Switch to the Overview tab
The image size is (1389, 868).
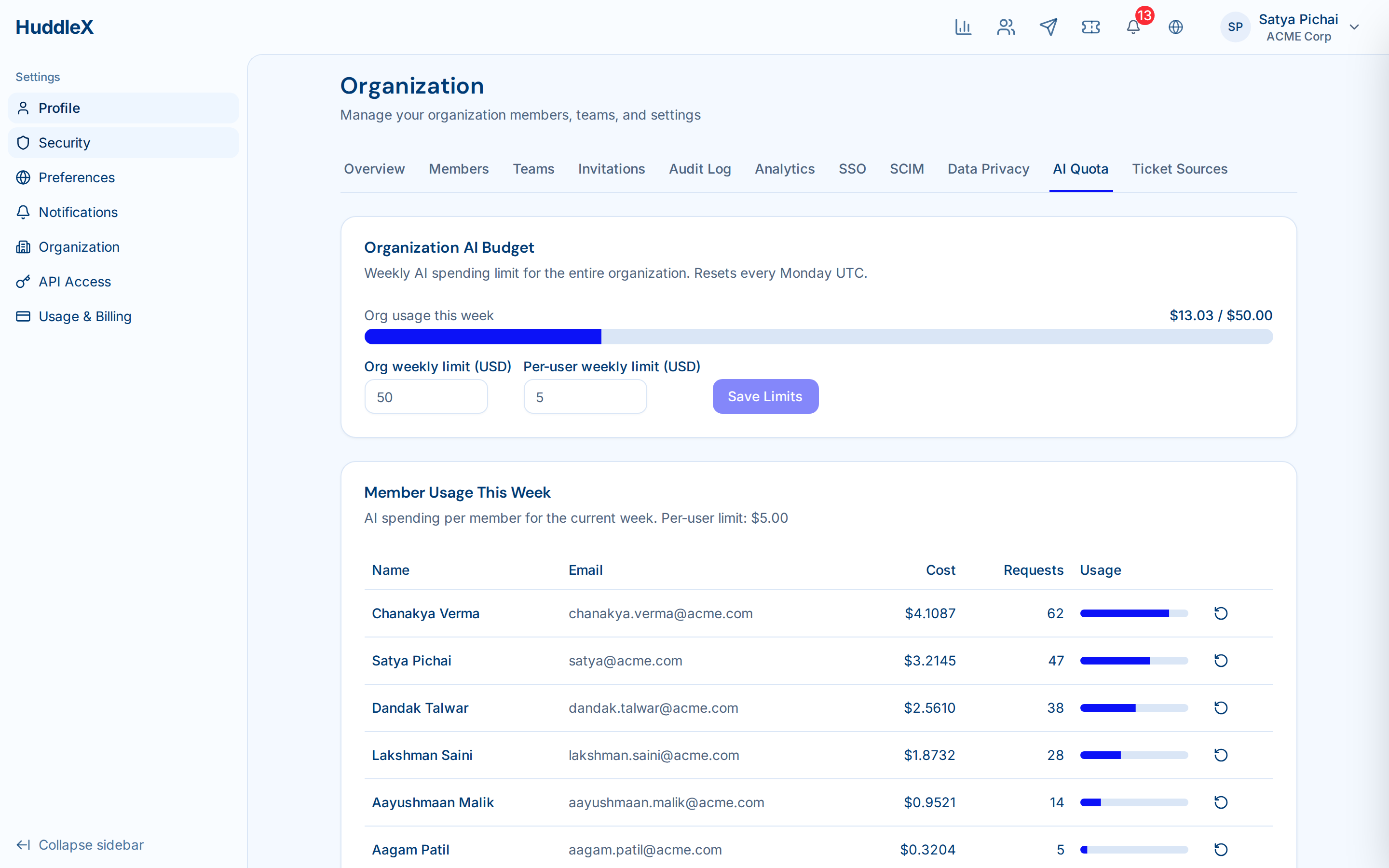[374, 169]
